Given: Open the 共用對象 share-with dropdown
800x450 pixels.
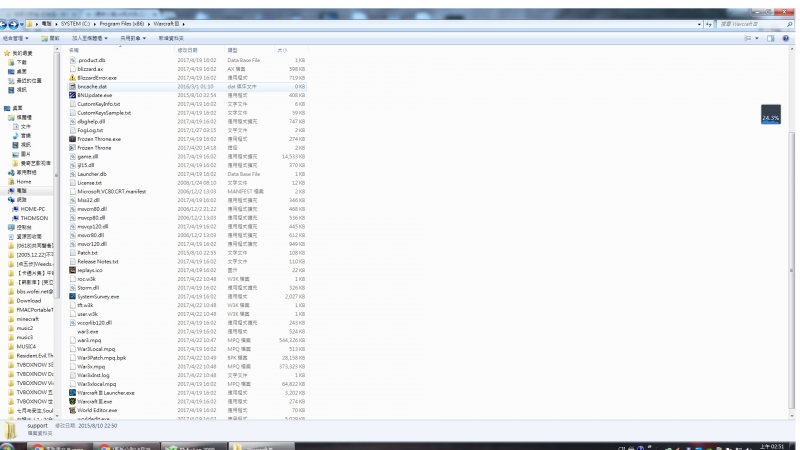Looking at the screenshot, I should [x=133, y=38].
